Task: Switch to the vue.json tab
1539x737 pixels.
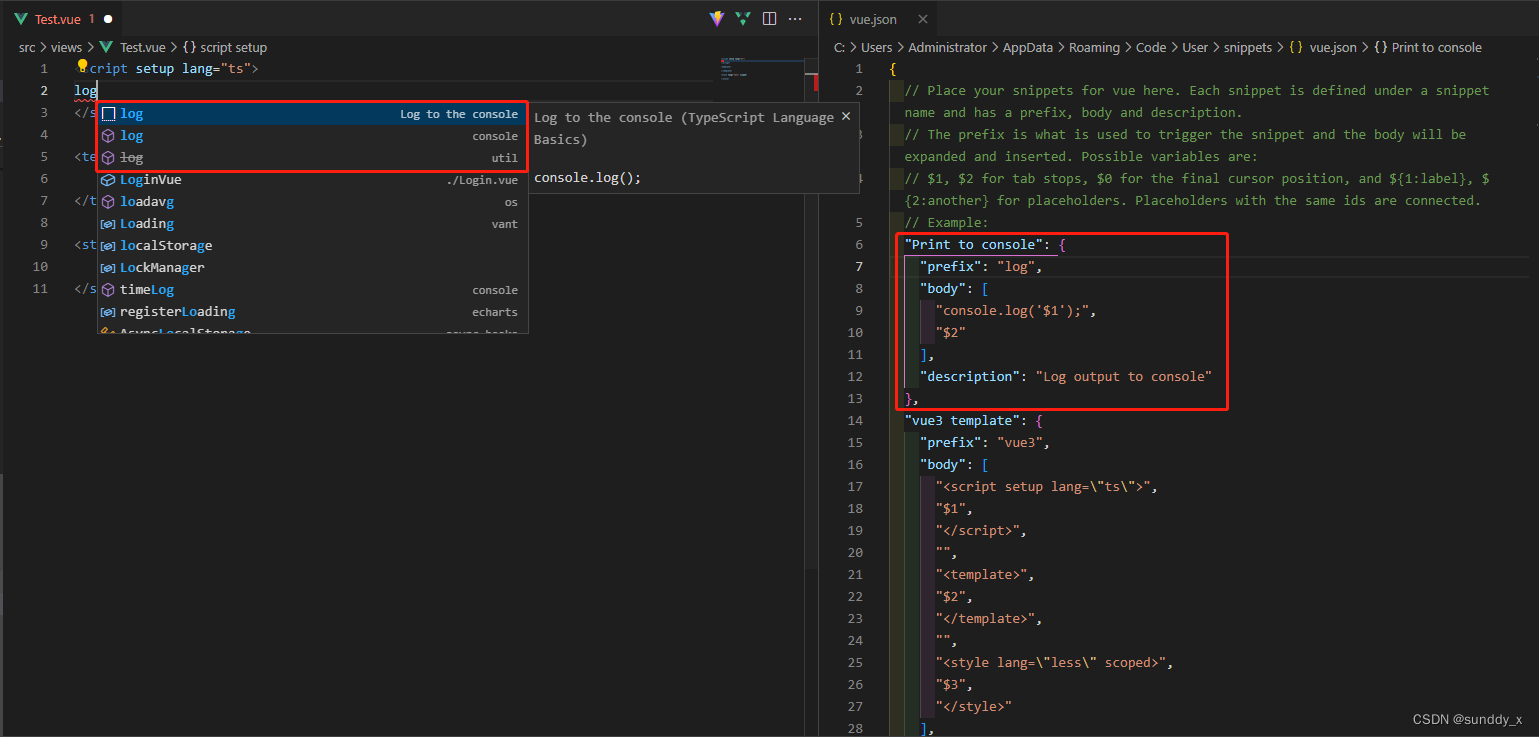Action: [x=879, y=19]
